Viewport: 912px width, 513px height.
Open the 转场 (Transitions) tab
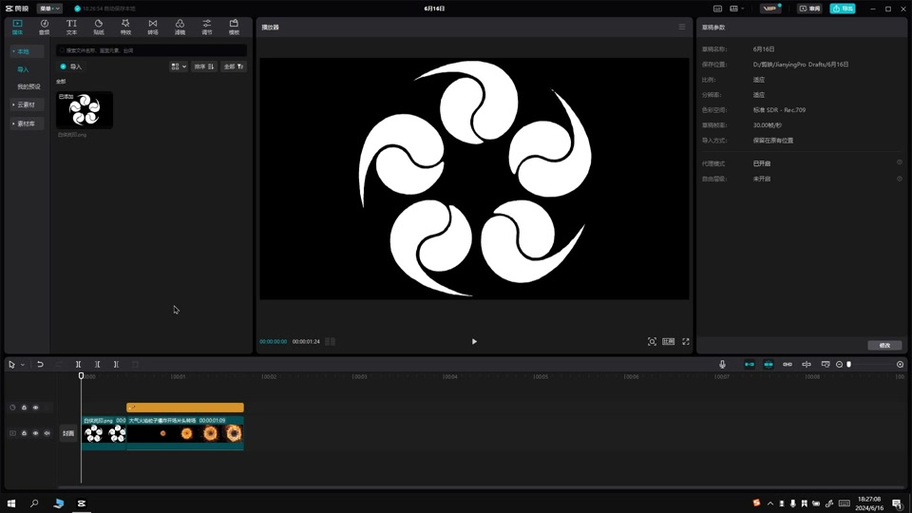point(153,27)
